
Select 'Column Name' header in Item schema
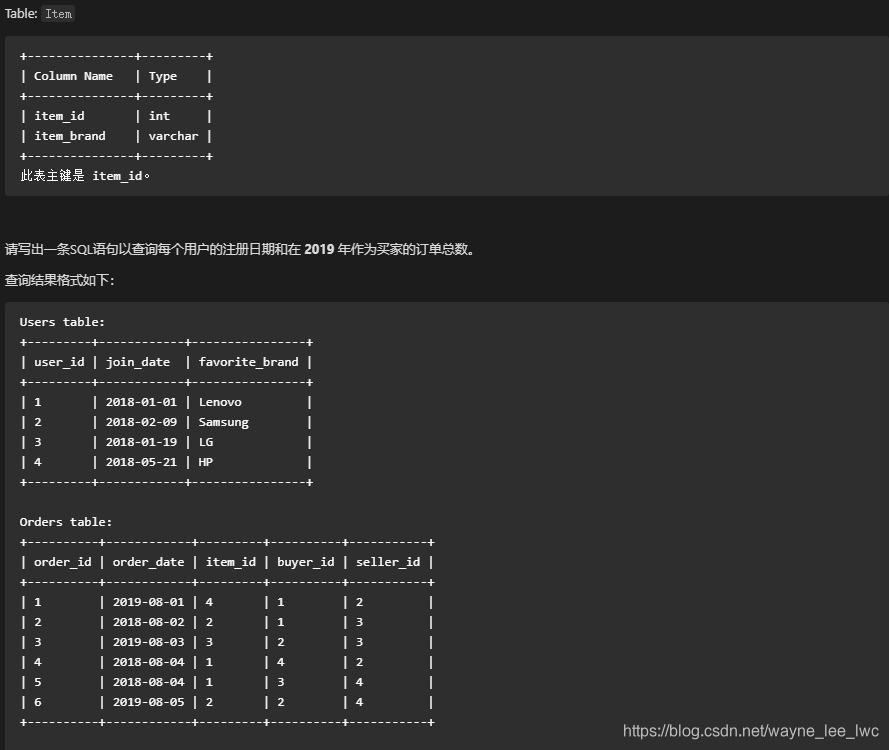coord(73,76)
